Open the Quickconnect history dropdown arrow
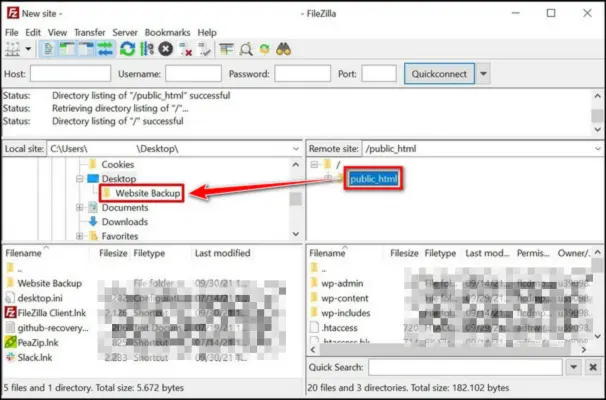 [484, 74]
